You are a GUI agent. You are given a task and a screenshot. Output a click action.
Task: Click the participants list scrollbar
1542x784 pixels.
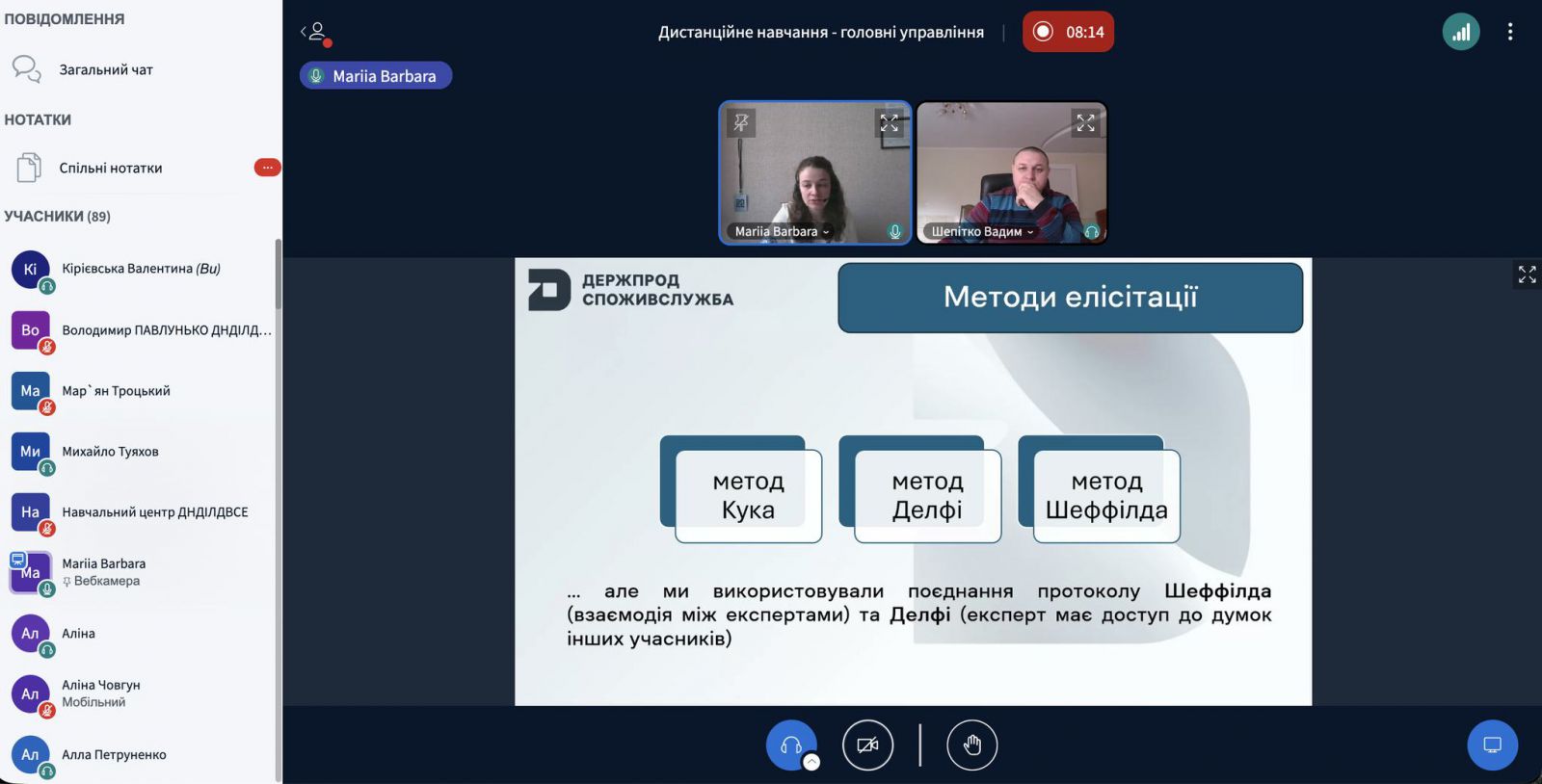[x=279, y=274]
